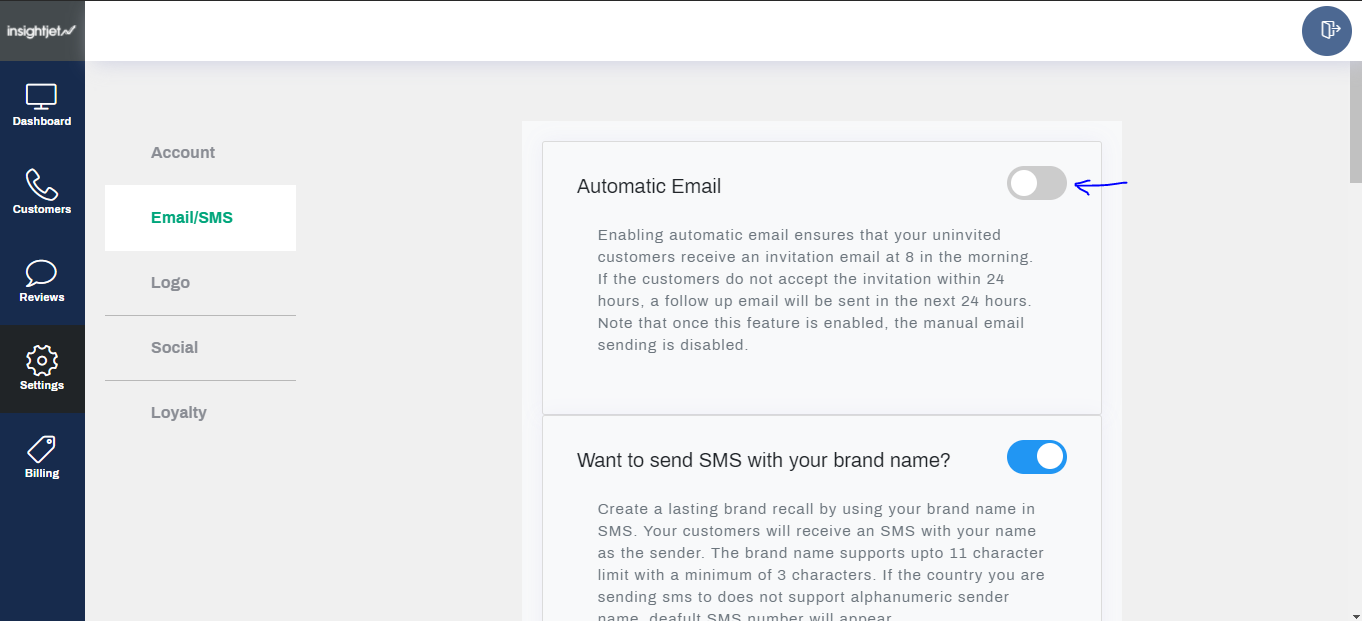Click the insightjet logo
The image size is (1362, 621).
click(x=41, y=31)
